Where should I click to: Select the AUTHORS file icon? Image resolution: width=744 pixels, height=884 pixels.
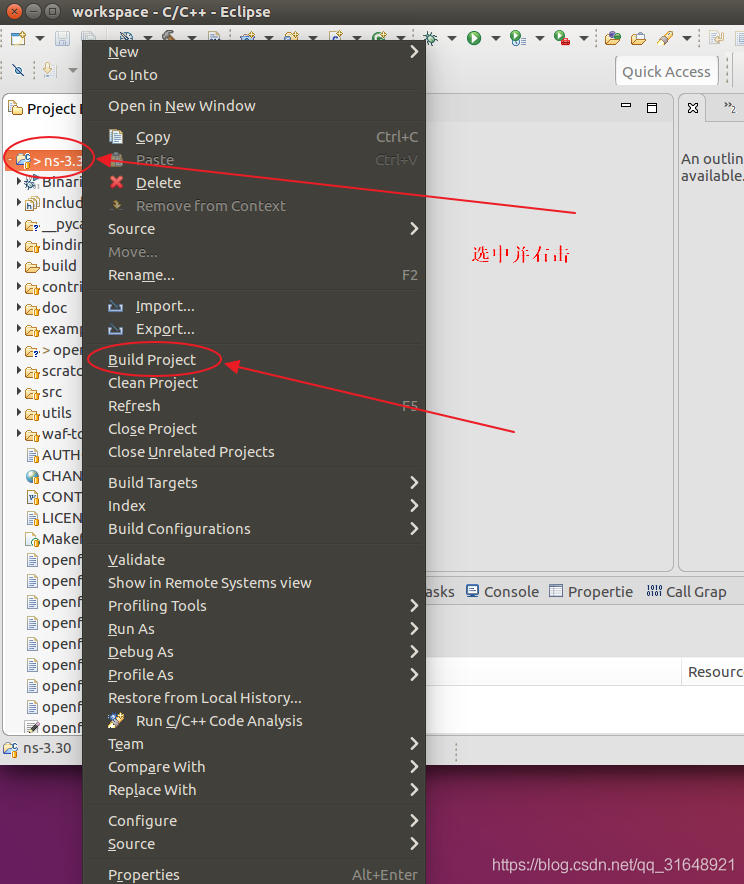(x=33, y=456)
